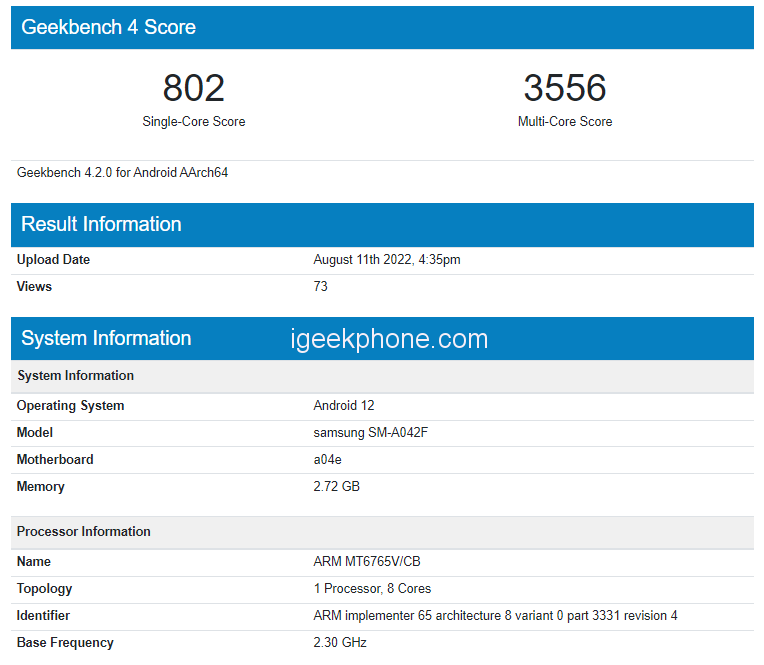Click the a04e motherboard value
764x665 pixels.
[329, 460]
